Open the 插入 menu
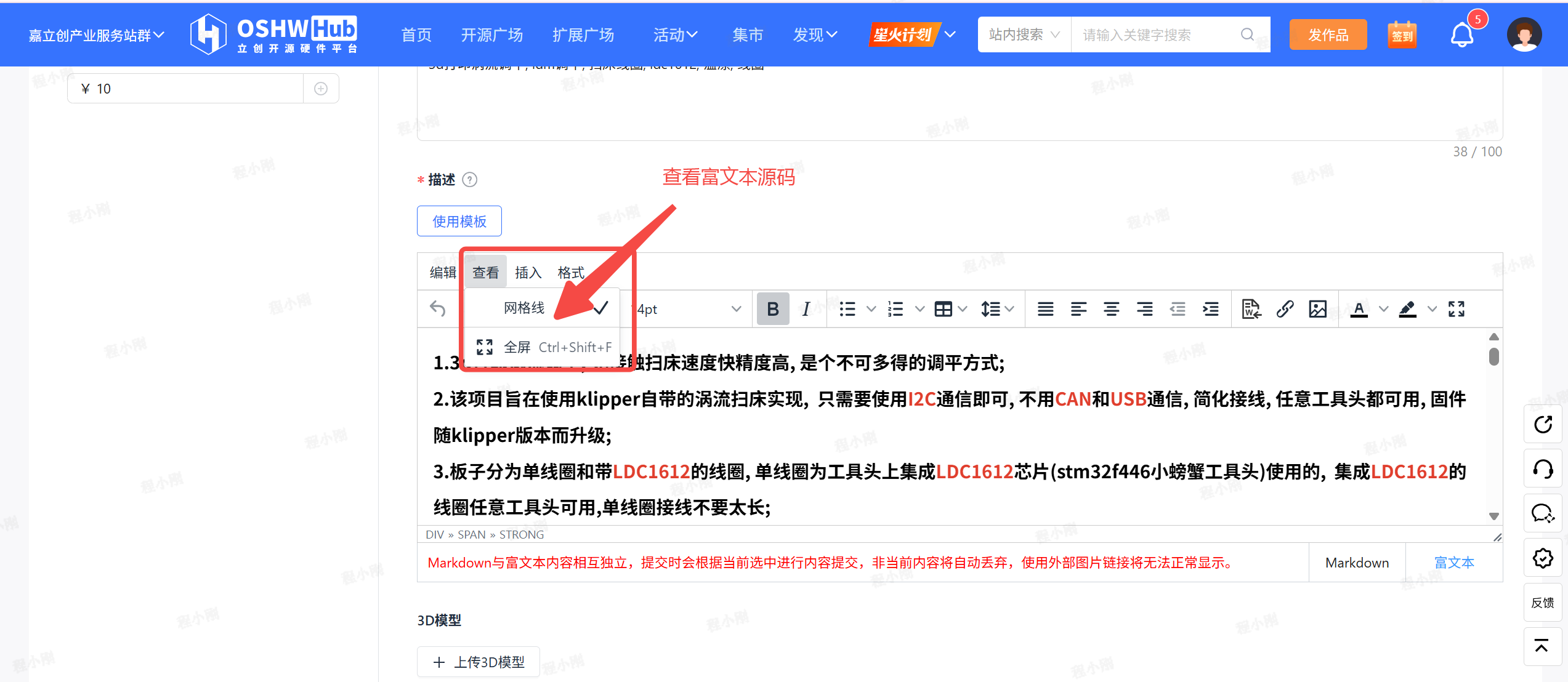Screen dimensions: 1568x682 tap(528, 272)
